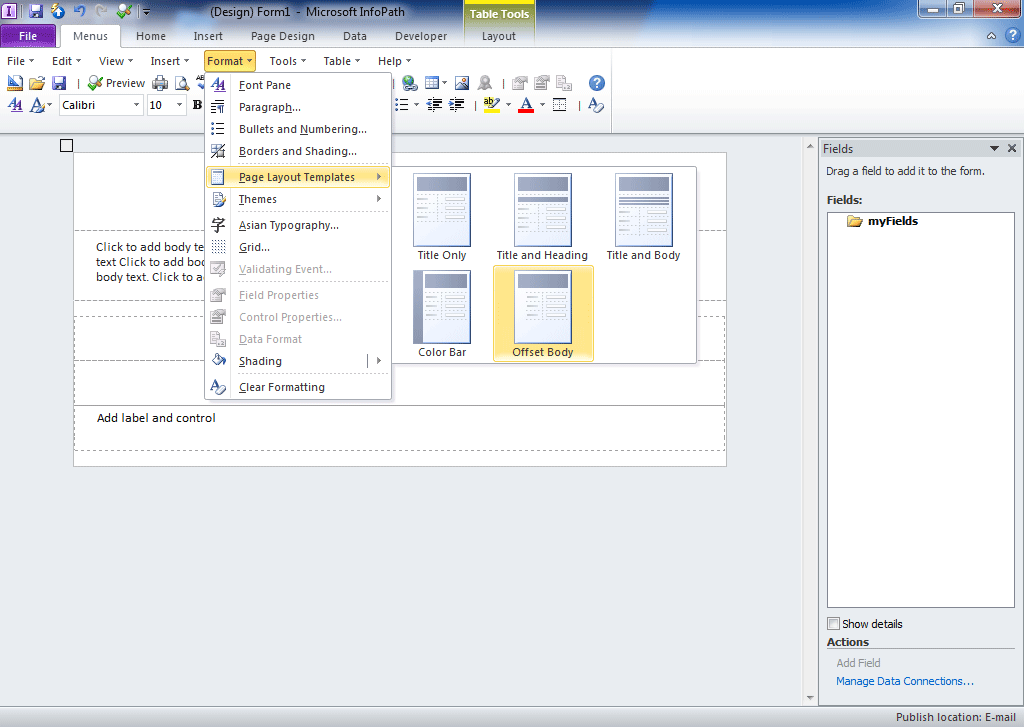
Task: Click the font color red swatch button
Action: [526, 105]
